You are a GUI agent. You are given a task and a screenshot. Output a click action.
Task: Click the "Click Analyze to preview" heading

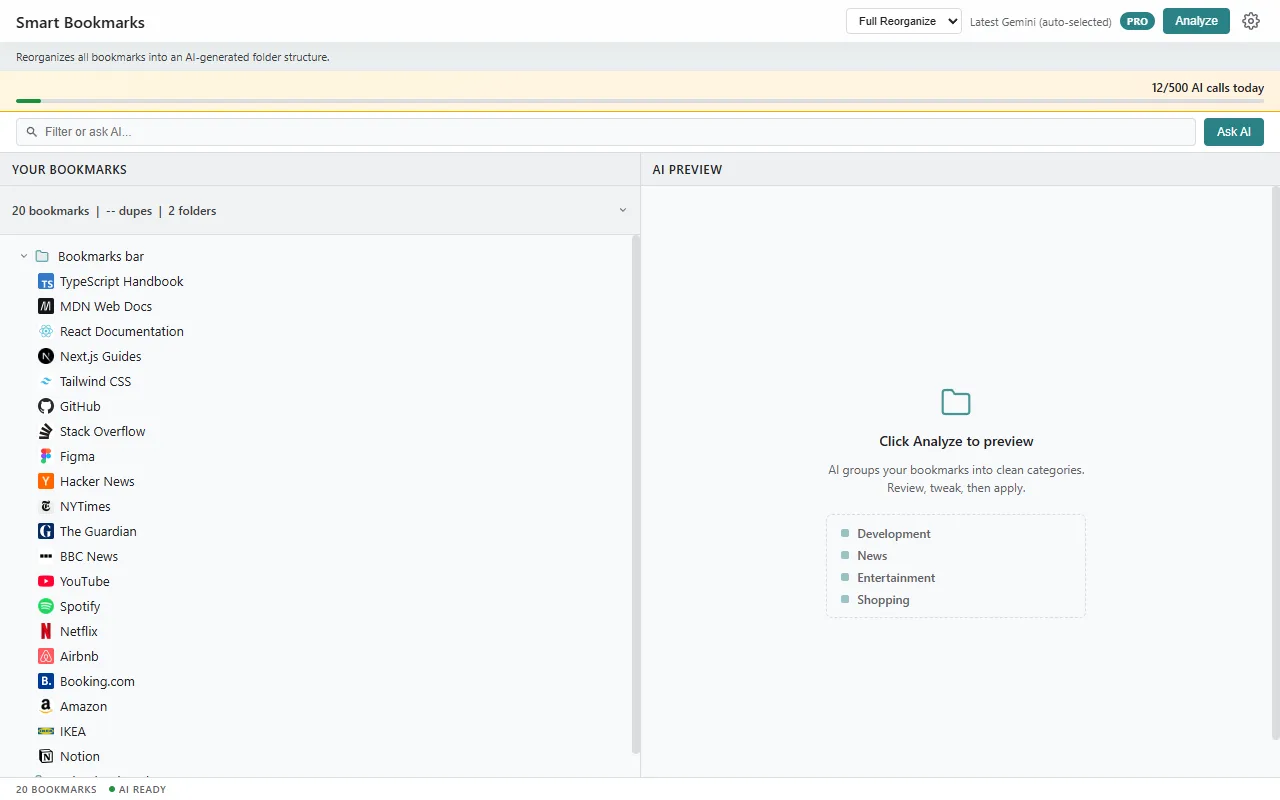[x=956, y=441]
